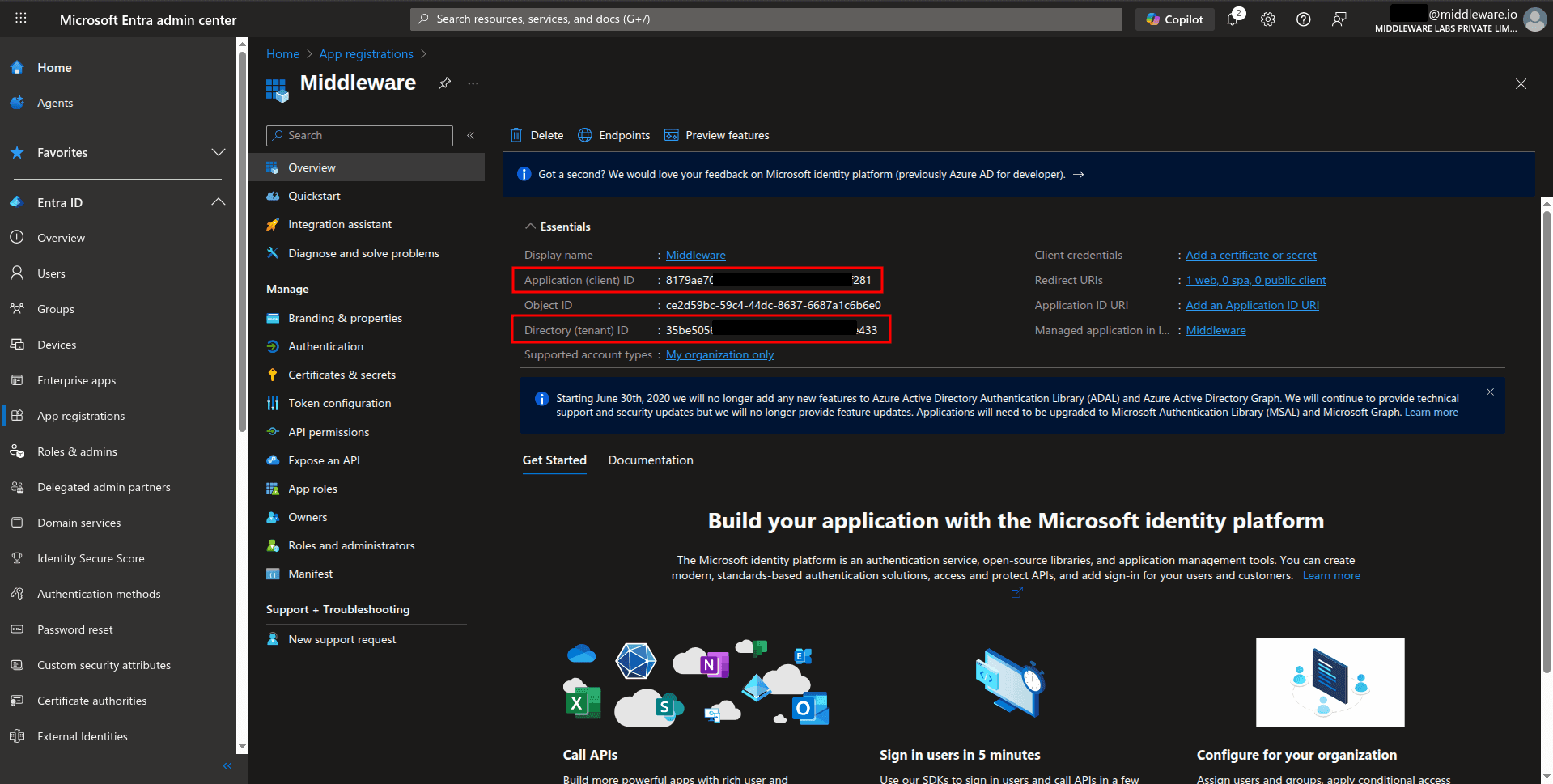The height and width of the screenshot is (784, 1553).
Task: Click inside the global search bar
Action: 765,18
